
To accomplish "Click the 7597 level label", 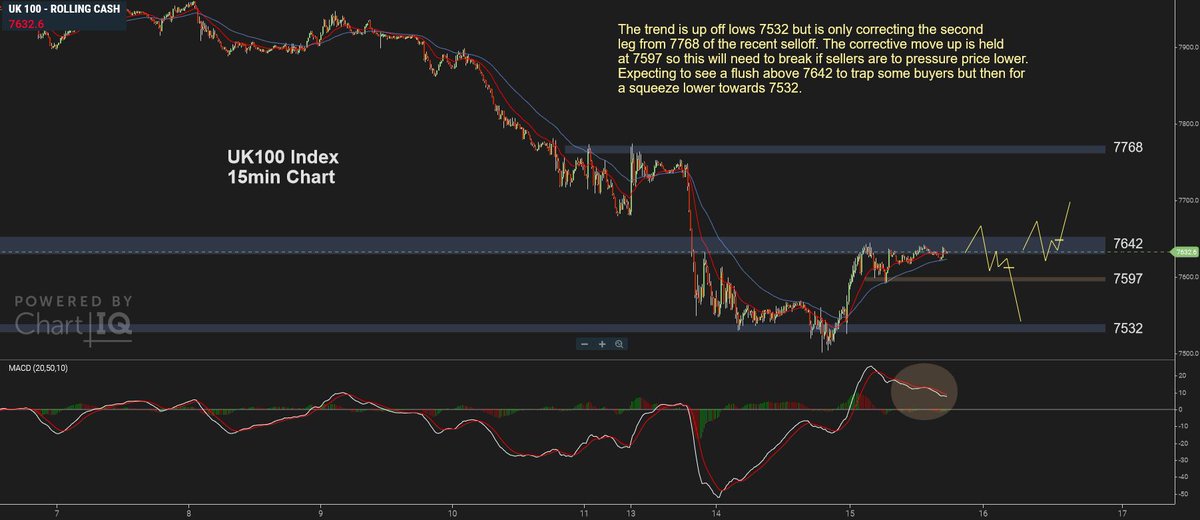I will point(1127,280).
